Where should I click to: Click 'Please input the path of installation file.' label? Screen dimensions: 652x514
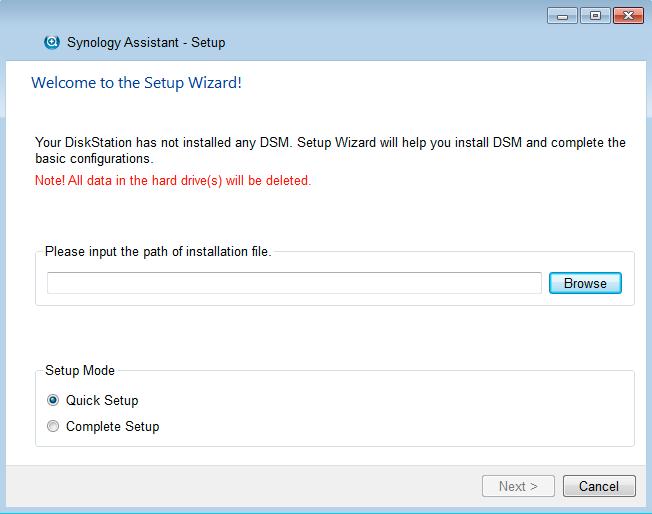click(158, 252)
